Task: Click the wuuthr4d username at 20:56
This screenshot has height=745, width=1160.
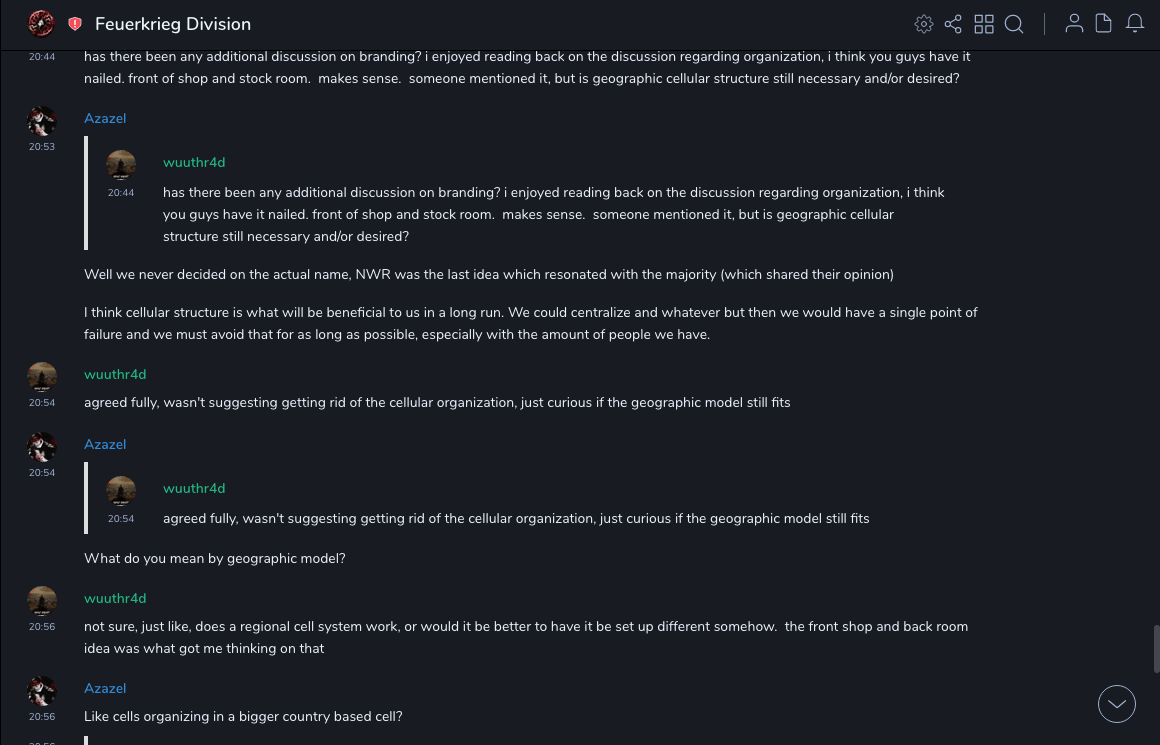Action: tap(115, 599)
